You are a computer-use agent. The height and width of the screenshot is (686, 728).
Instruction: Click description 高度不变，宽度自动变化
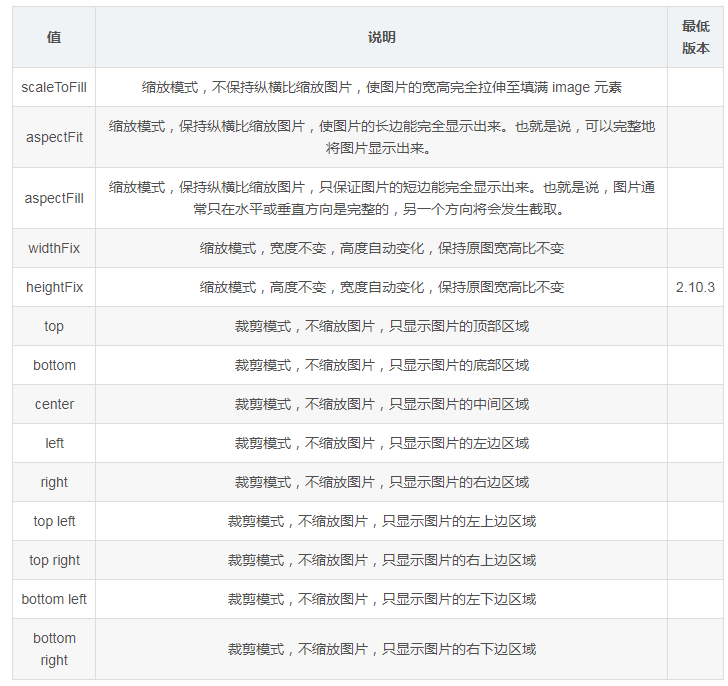(x=382, y=287)
